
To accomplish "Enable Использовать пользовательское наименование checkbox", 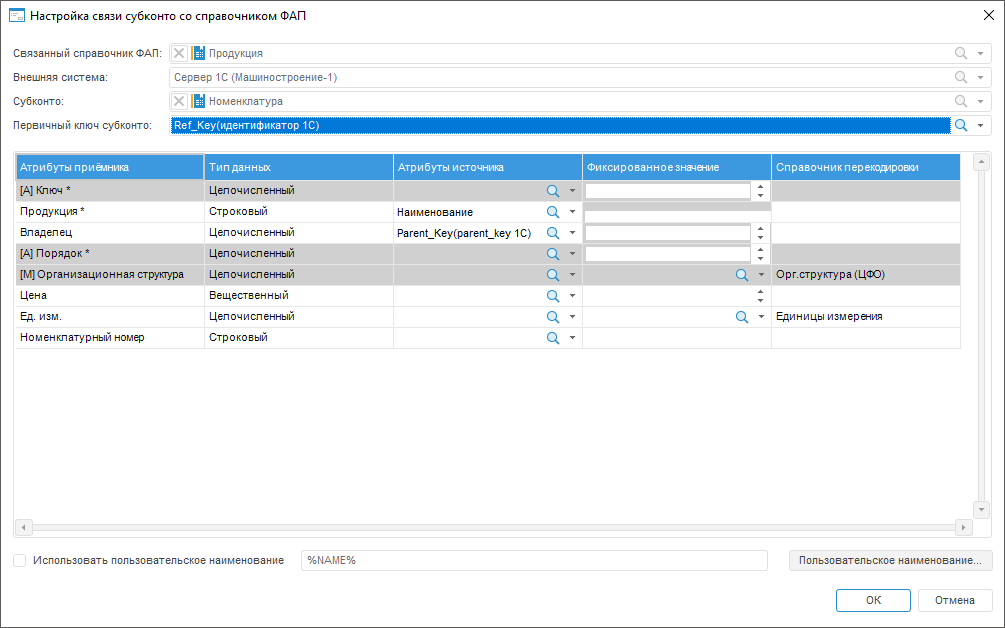I will pos(20,560).
